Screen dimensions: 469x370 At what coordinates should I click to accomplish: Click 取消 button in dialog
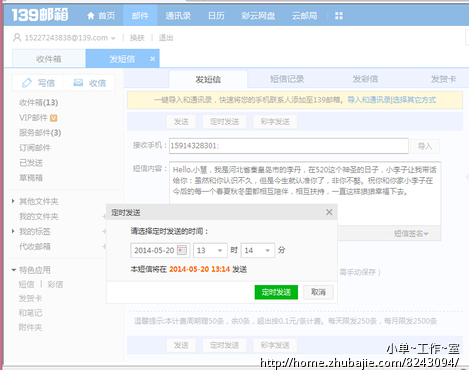click(x=318, y=292)
